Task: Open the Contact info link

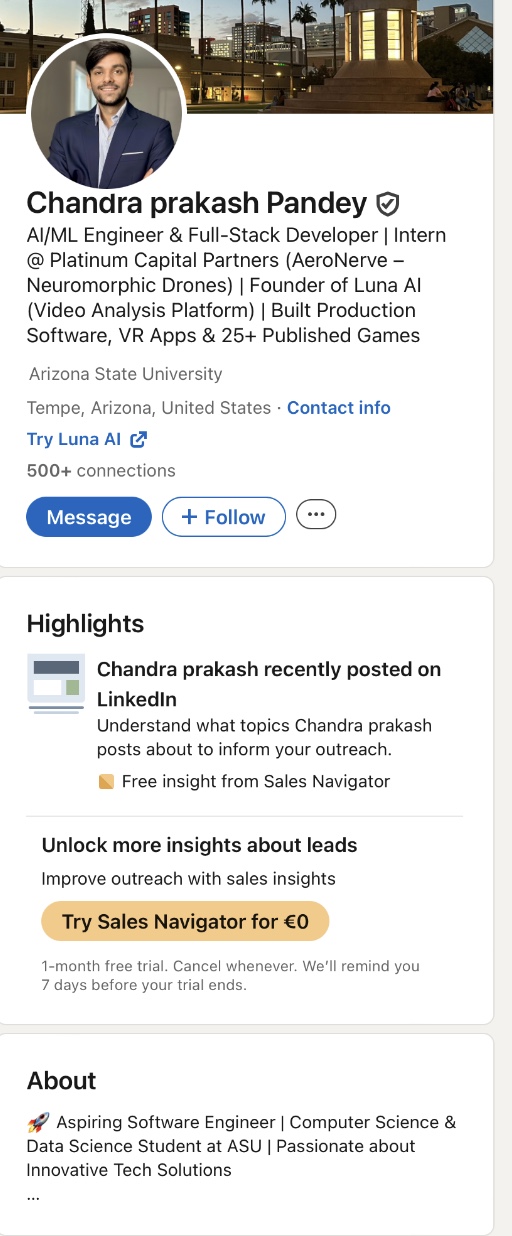Action: [339, 408]
